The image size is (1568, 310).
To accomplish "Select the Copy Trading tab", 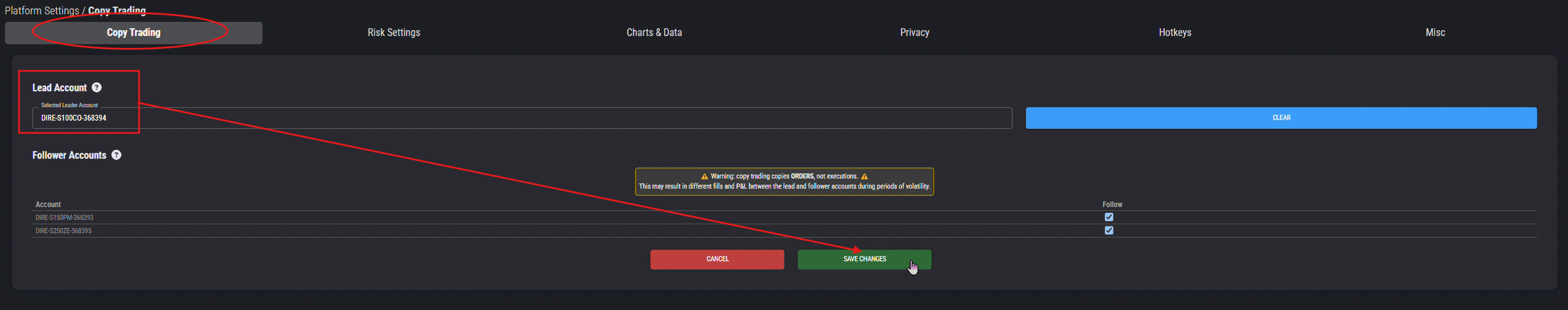I will [x=134, y=33].
